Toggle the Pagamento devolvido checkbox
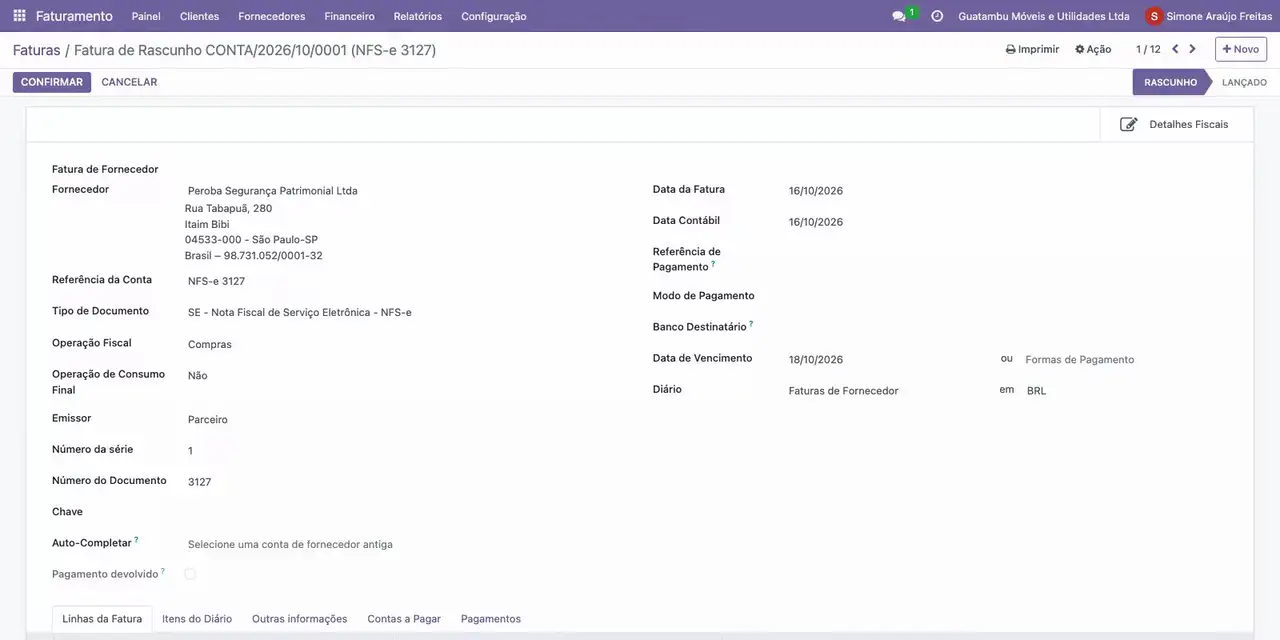 (190, 574)
